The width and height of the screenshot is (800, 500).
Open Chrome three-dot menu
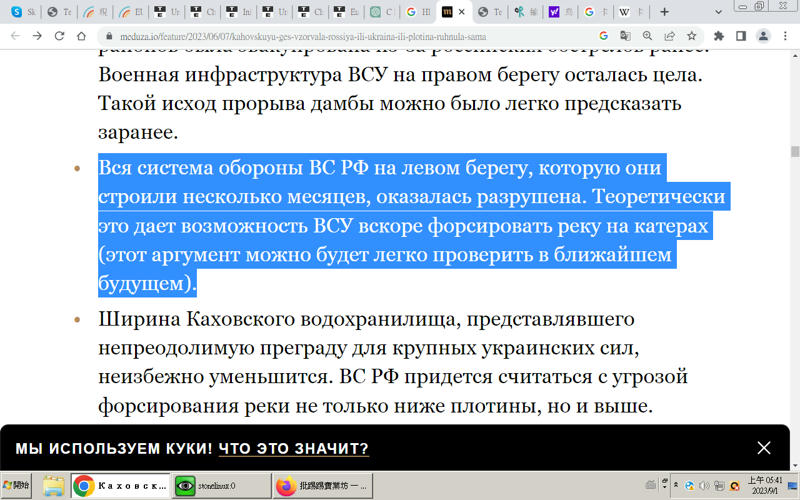[785, 36]
